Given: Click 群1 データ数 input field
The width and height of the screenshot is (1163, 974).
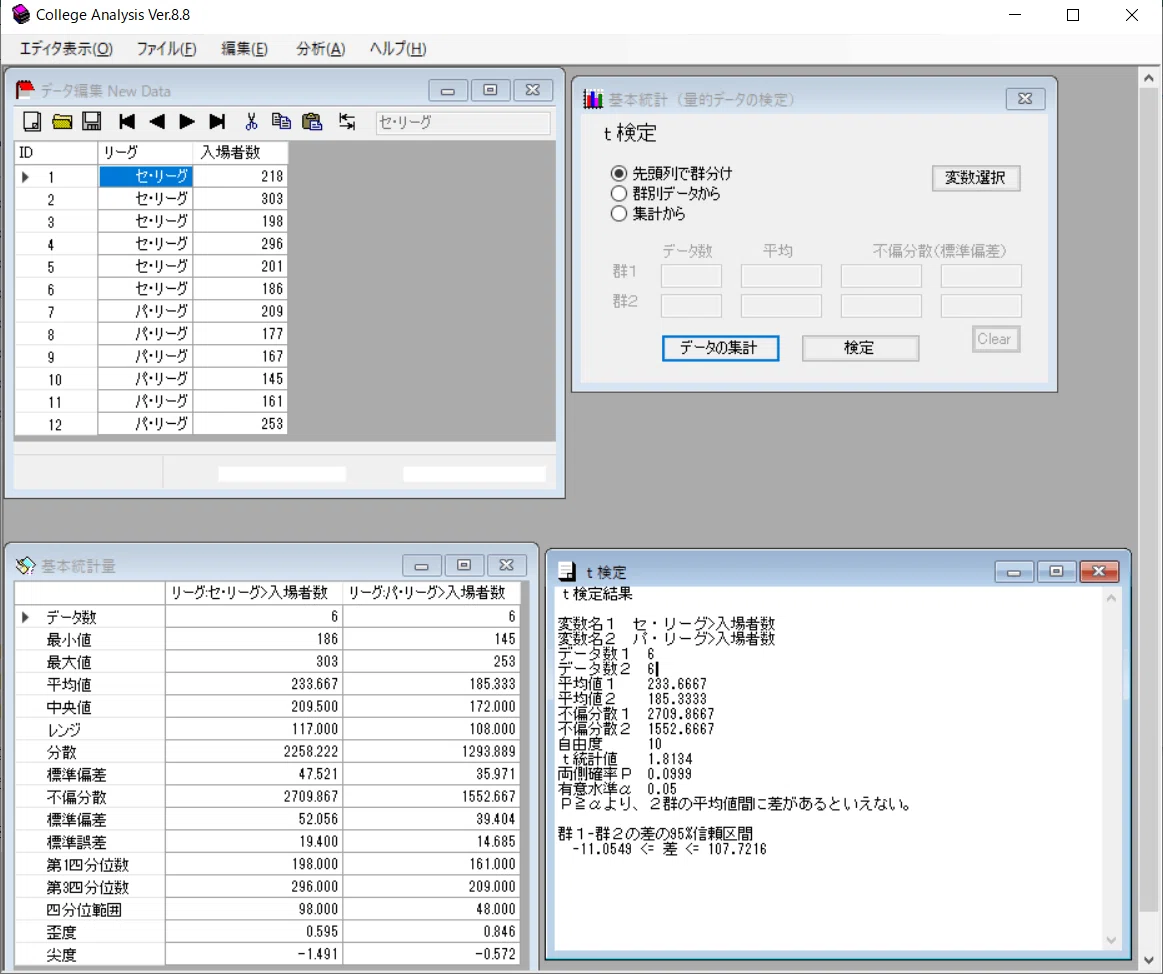Looking at the screenshot, I should 691,276.
